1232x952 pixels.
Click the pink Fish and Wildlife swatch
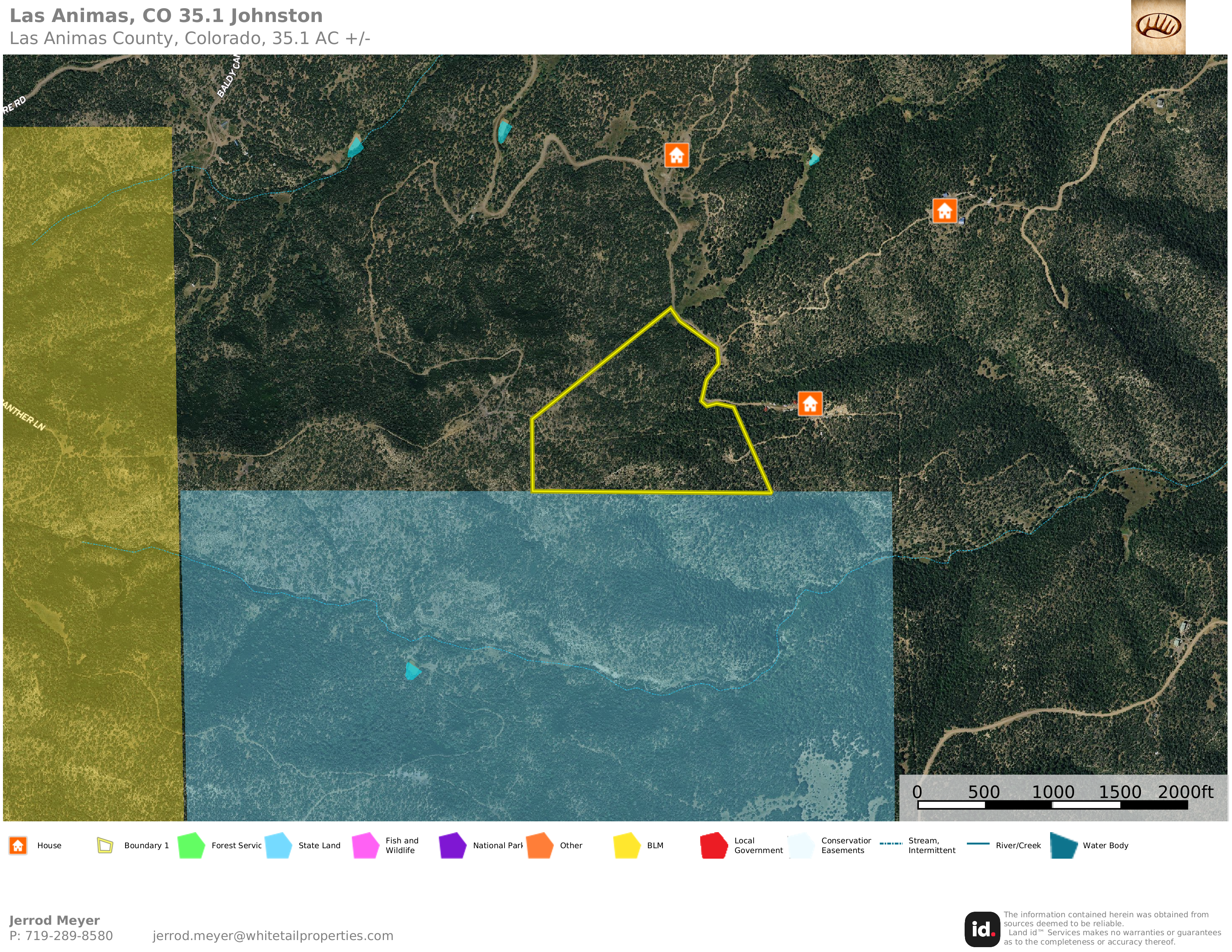tap(366, 845)
